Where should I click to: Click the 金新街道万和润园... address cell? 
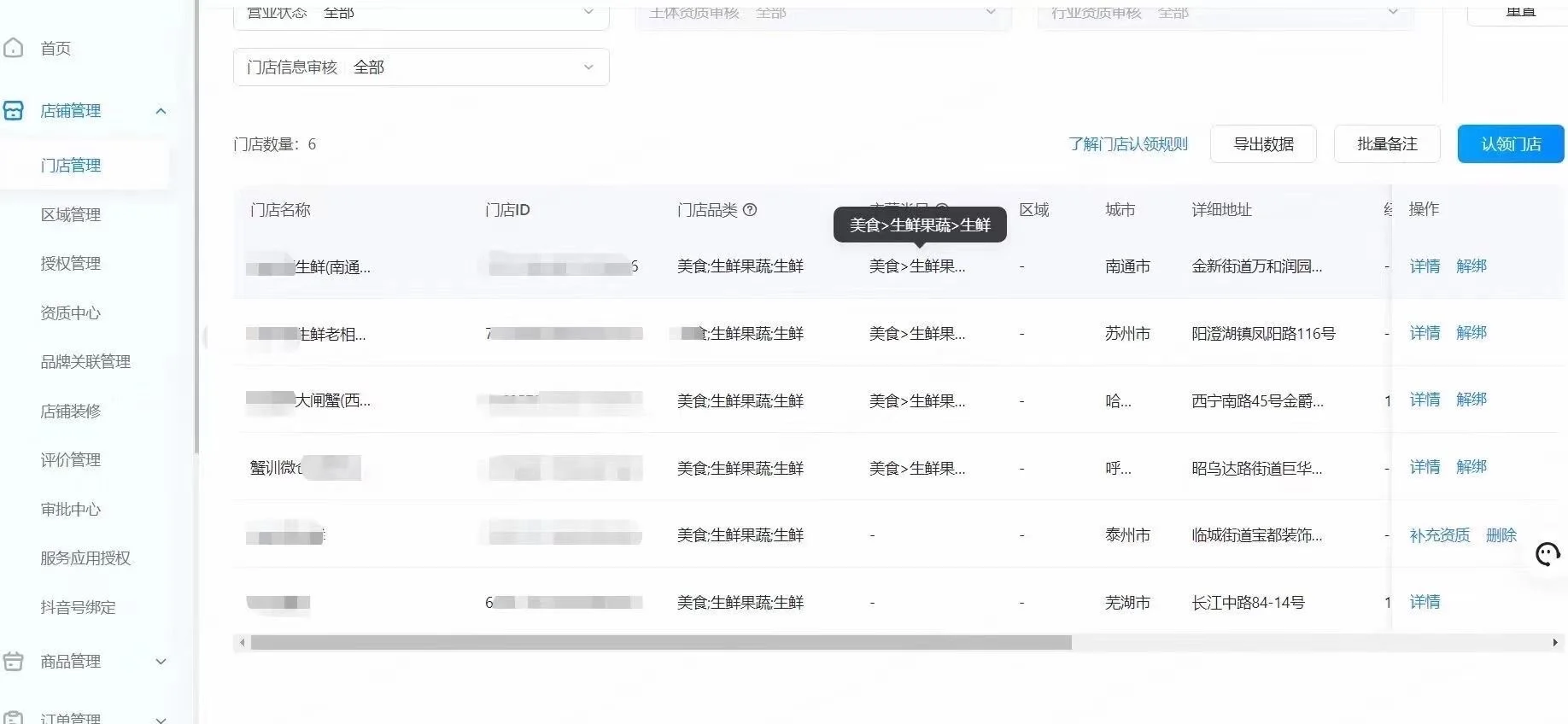(x=1256, y=266)
